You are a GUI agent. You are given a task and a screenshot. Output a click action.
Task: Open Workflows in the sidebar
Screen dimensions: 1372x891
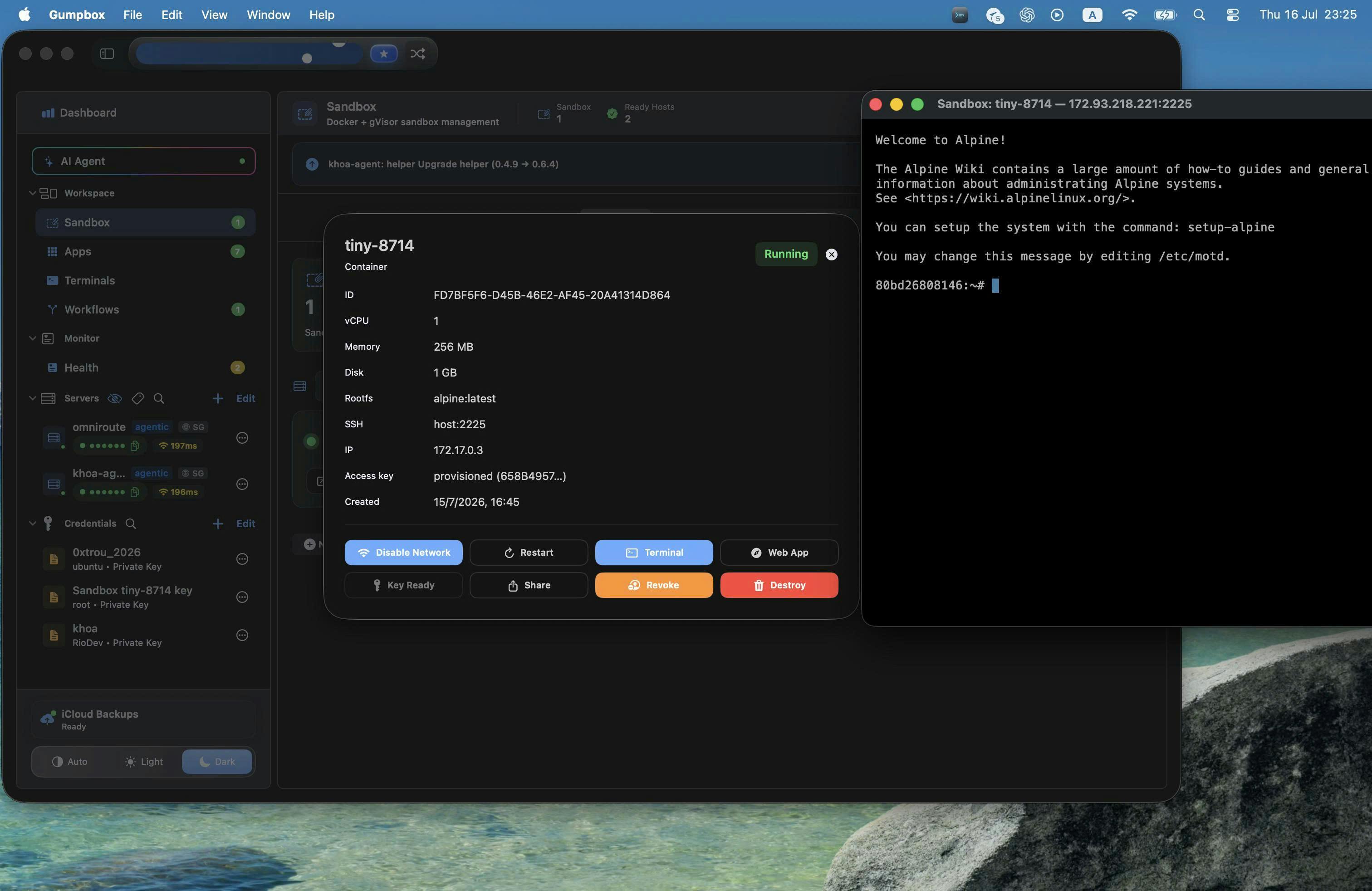(145, 309)
